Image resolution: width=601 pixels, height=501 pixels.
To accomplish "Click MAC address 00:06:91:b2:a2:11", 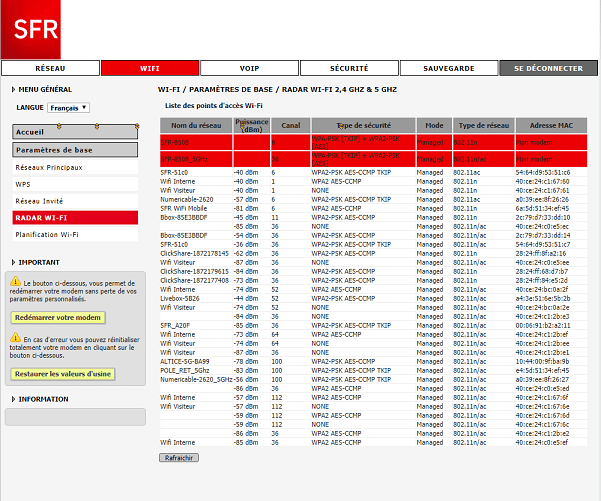I will [x=543, y=325].
